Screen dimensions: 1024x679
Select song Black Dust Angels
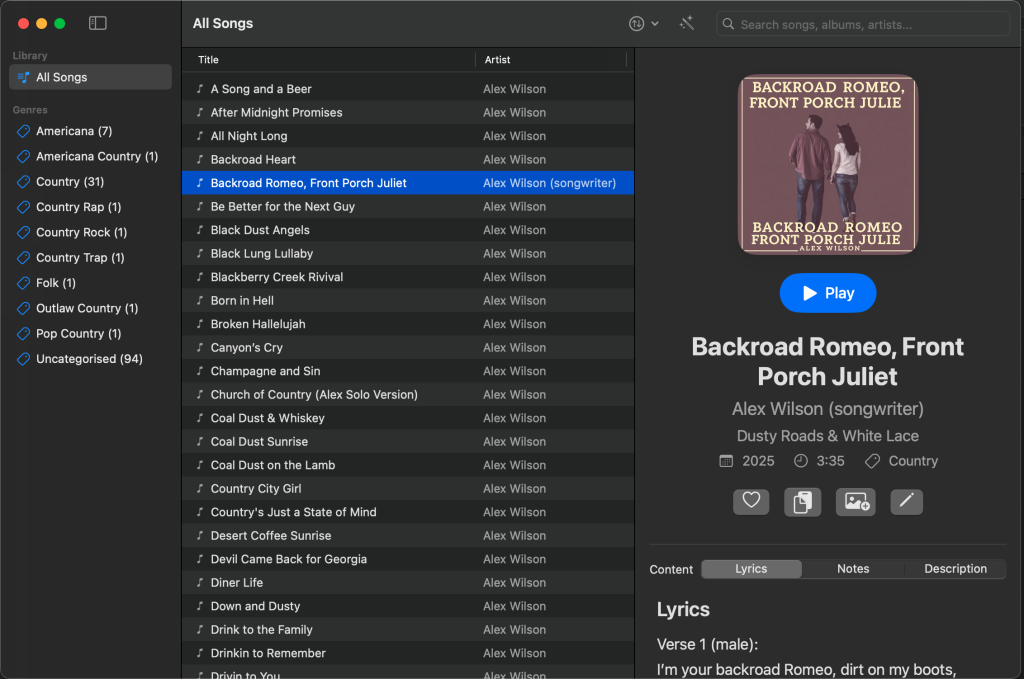pos(408,230)
